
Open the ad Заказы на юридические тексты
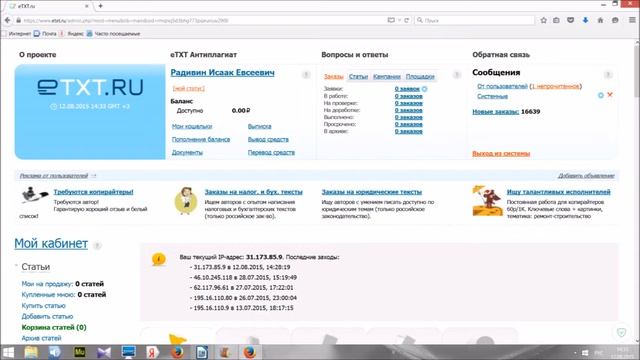[371, 192]
